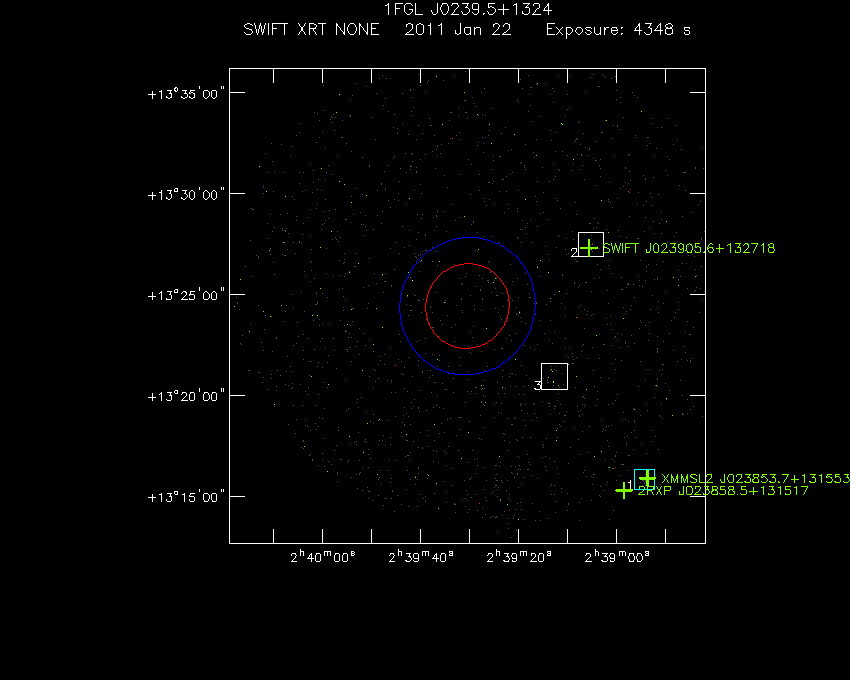Click the Exposure: 4348 s label

coord(618,30)
